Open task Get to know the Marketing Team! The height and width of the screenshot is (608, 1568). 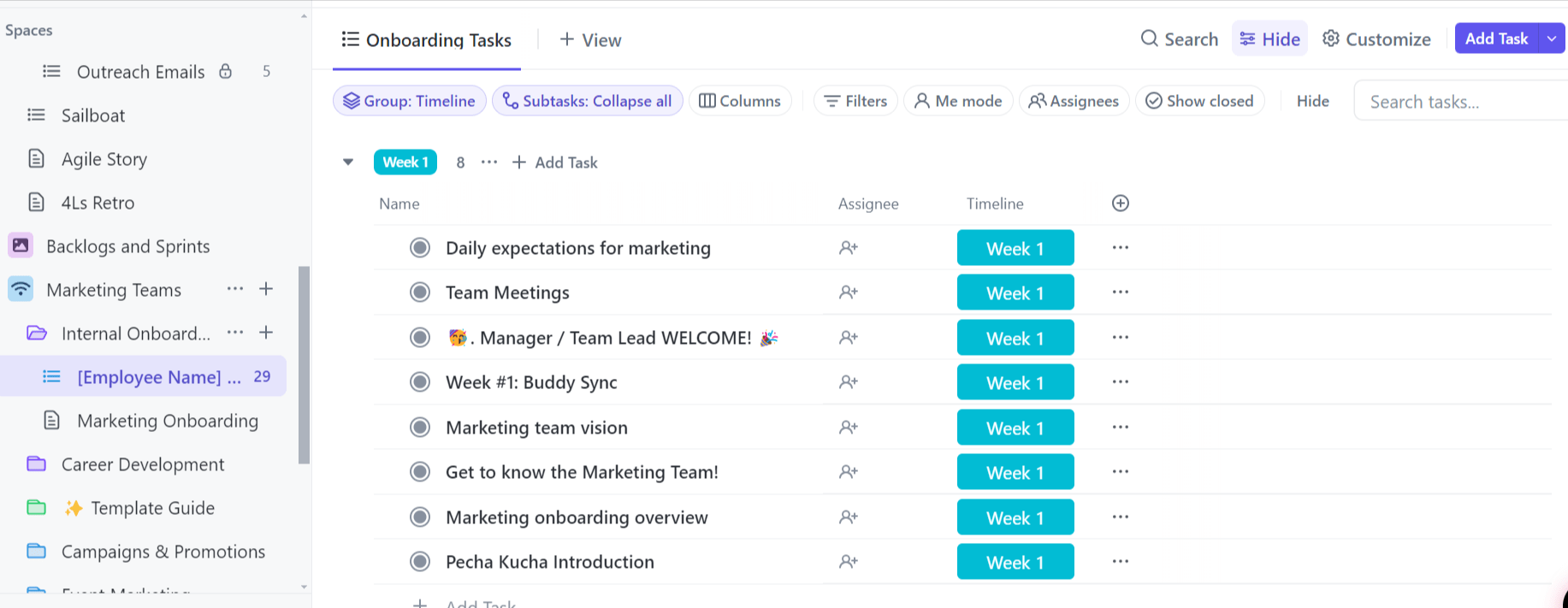582,472
